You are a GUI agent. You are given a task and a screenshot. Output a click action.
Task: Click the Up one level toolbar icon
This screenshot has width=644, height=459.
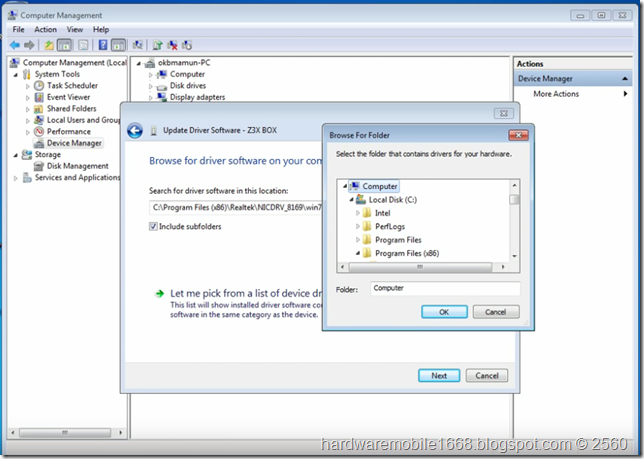tap(49, 45)
